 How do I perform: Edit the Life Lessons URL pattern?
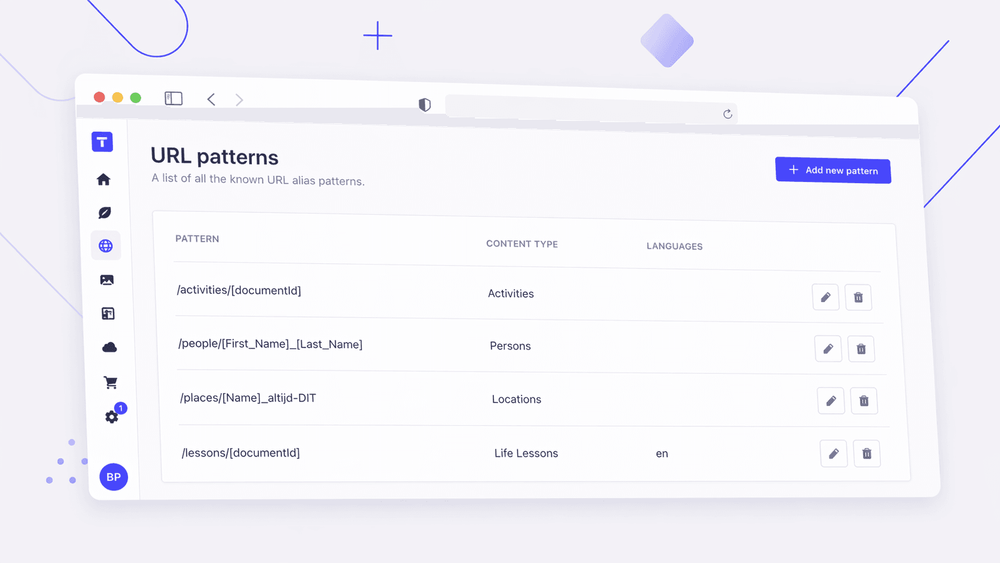point(834,454)
